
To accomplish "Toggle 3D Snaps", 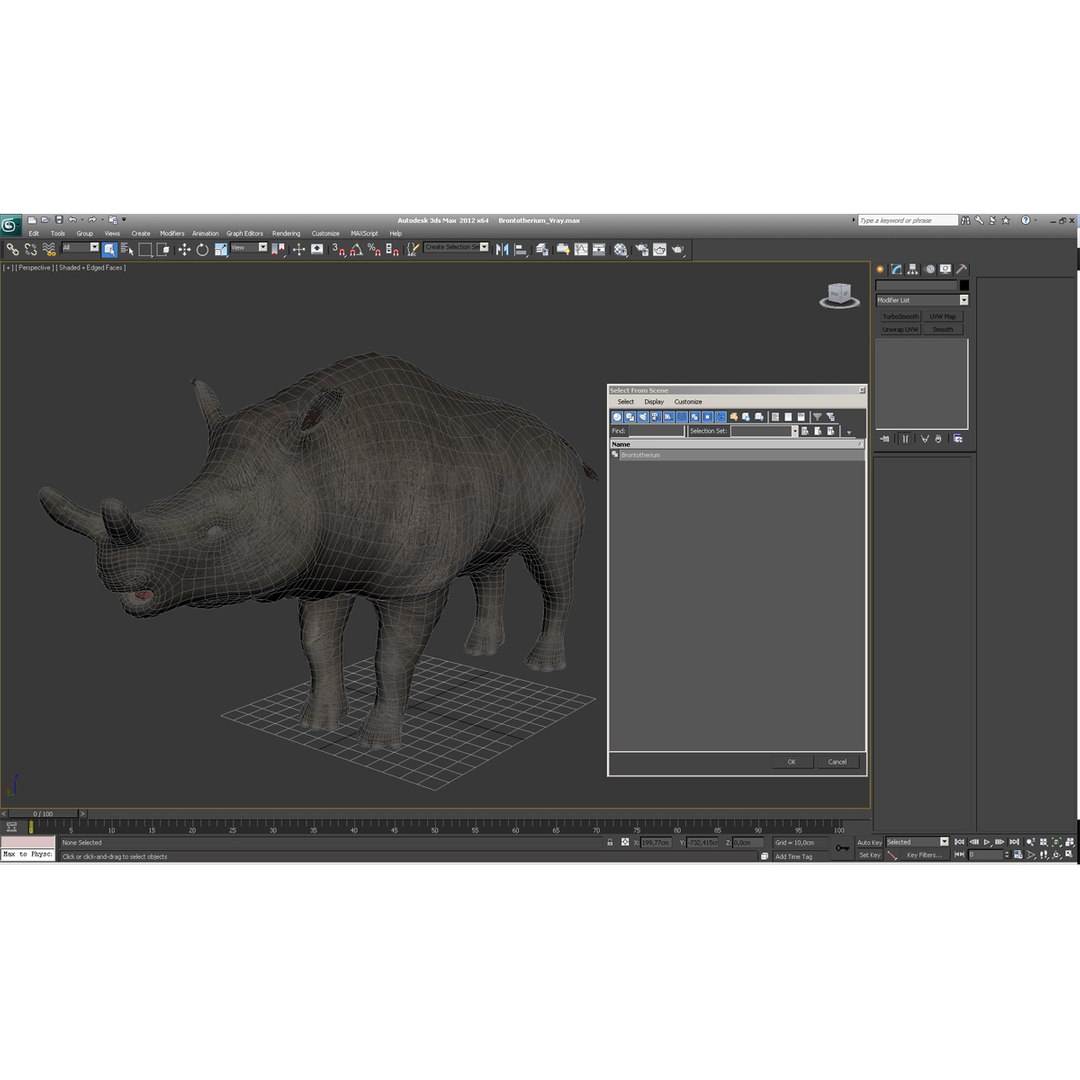I will click(338, 249).
